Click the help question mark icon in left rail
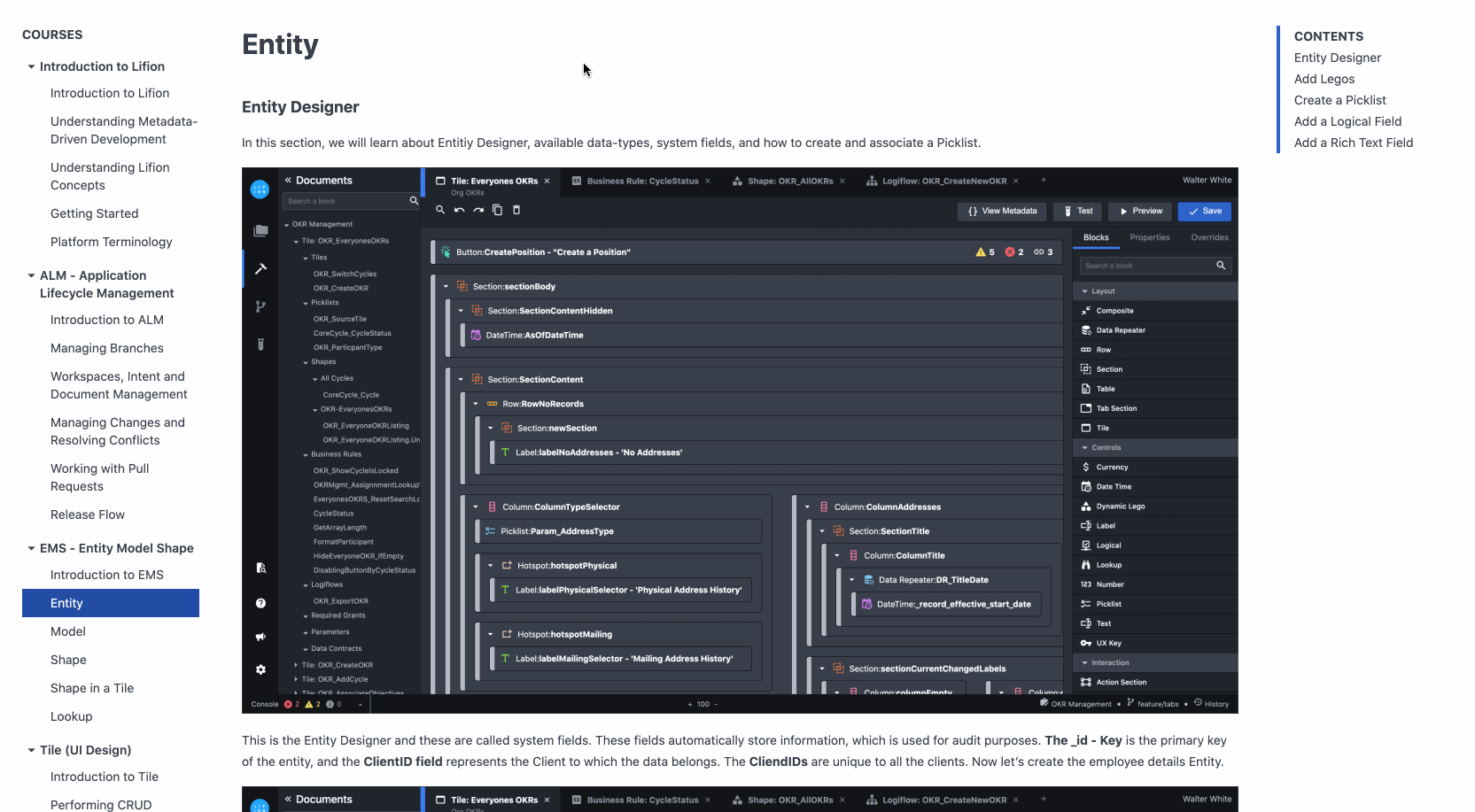Viewport: 1475px width, 812px height. [x=260, y=603]
